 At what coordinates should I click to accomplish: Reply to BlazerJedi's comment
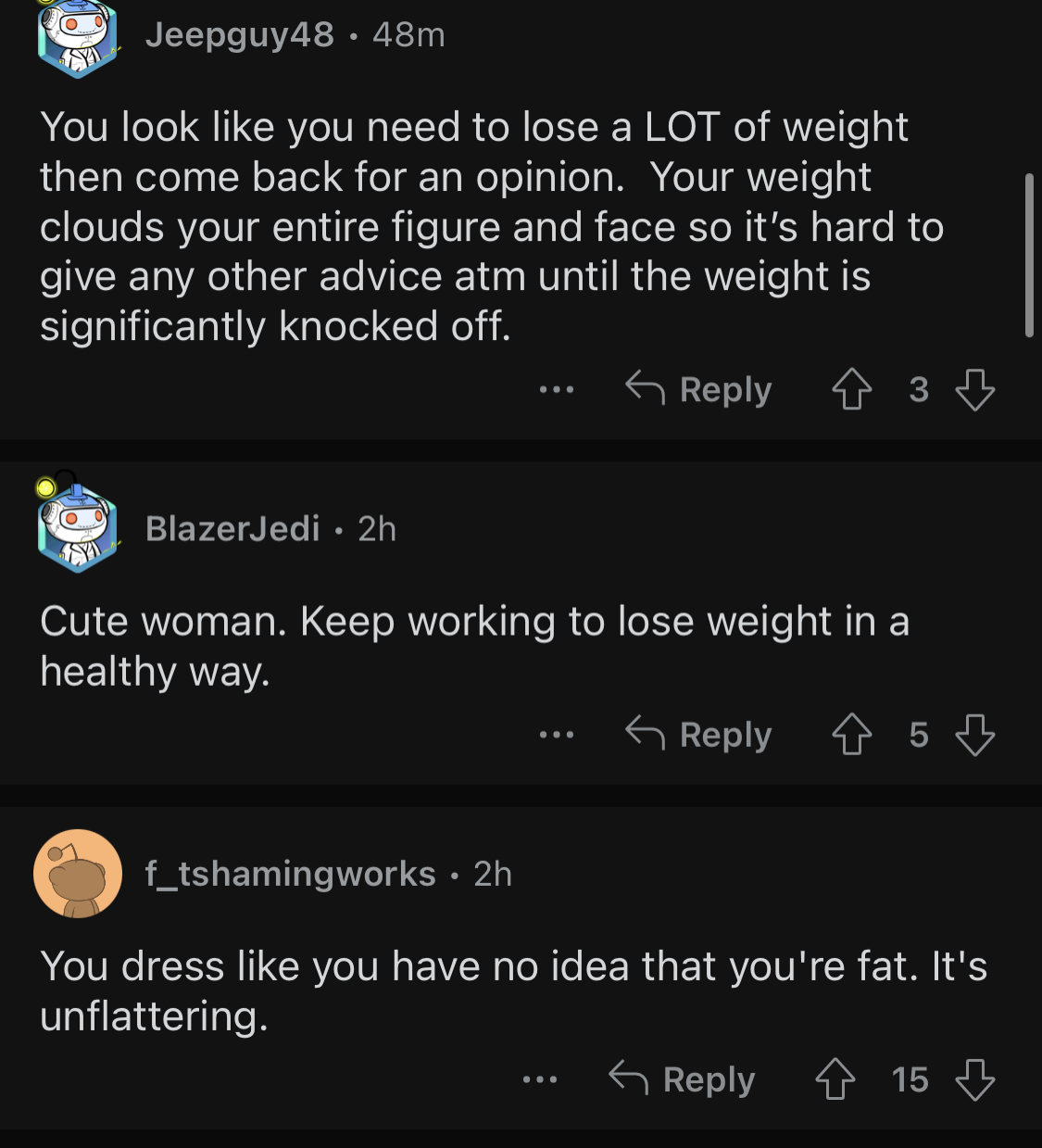699,735
